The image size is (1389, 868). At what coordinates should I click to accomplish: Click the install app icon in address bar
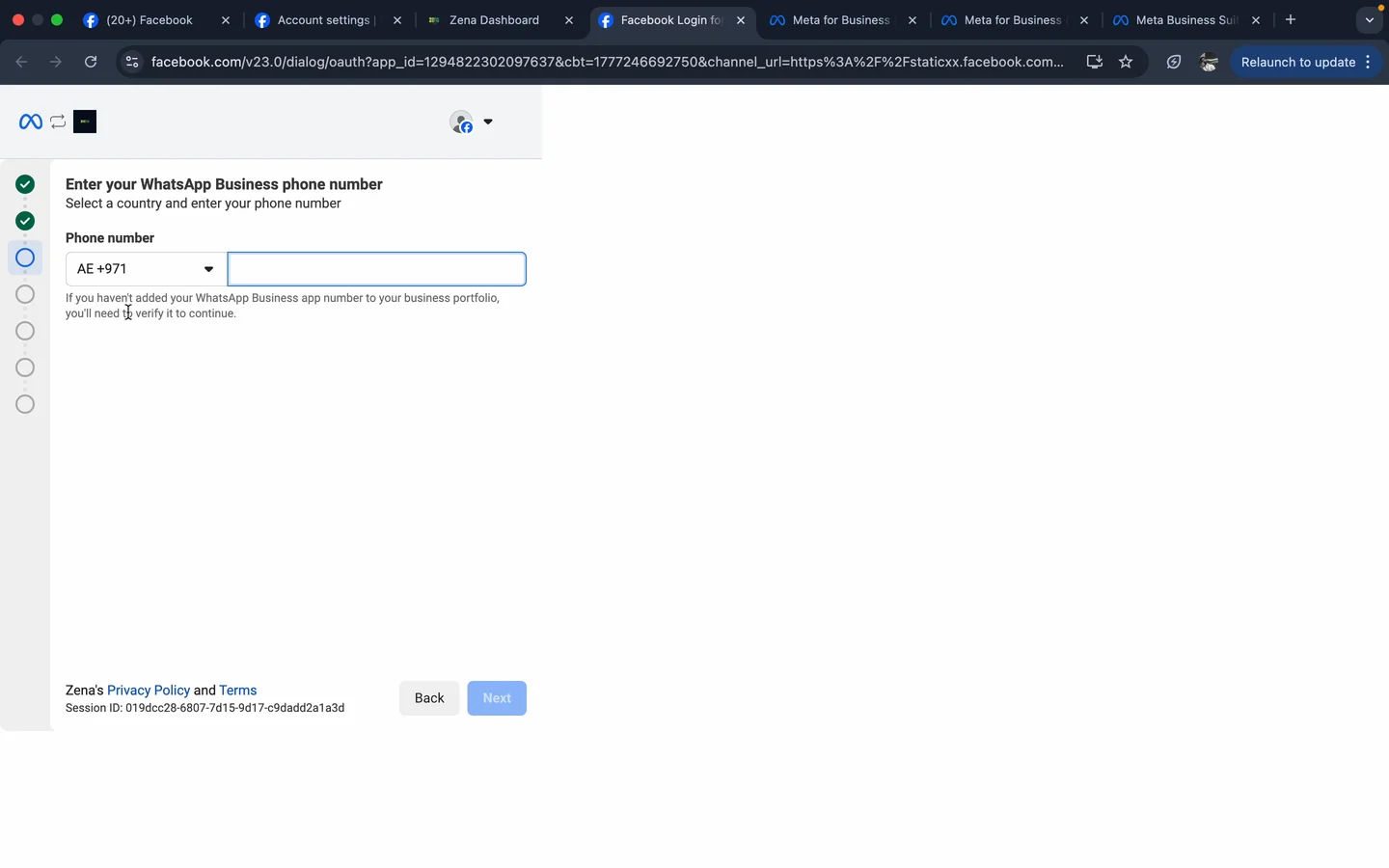coord(1095,62)
